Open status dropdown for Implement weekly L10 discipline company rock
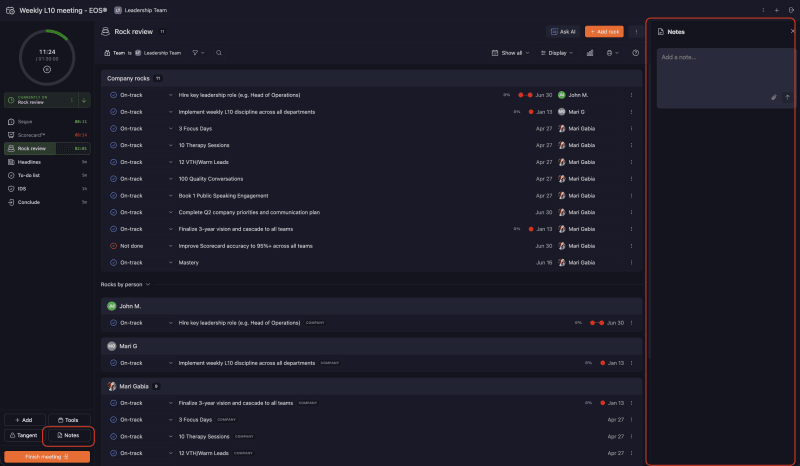 click(170, 112)
